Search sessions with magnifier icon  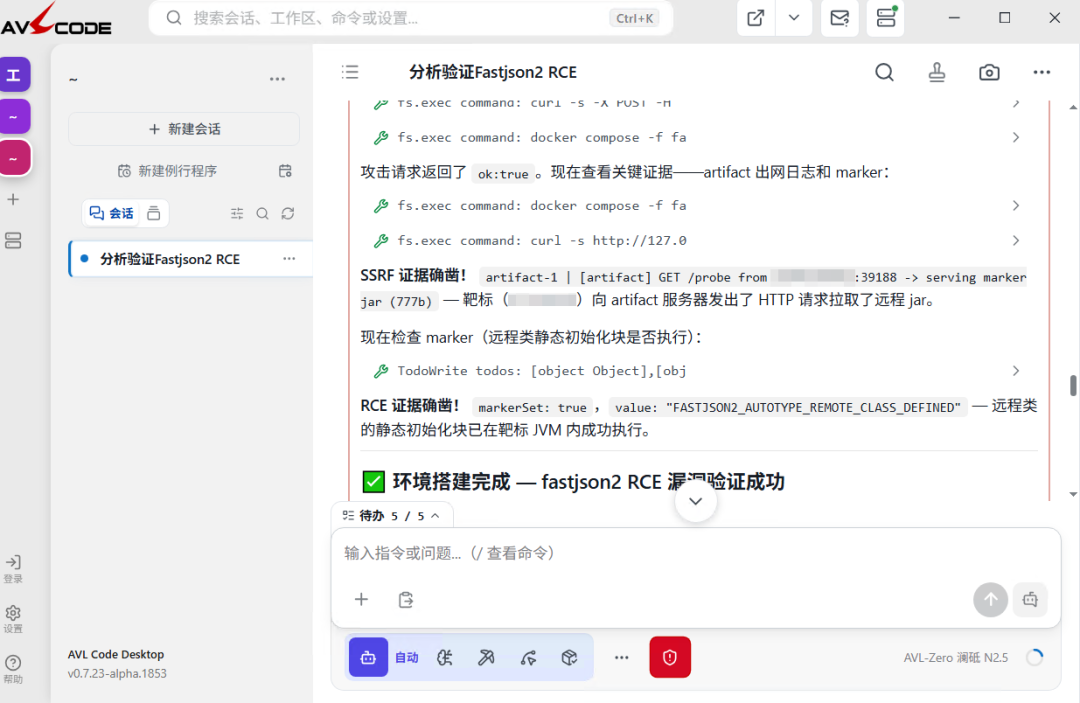[x=262, y=213]
